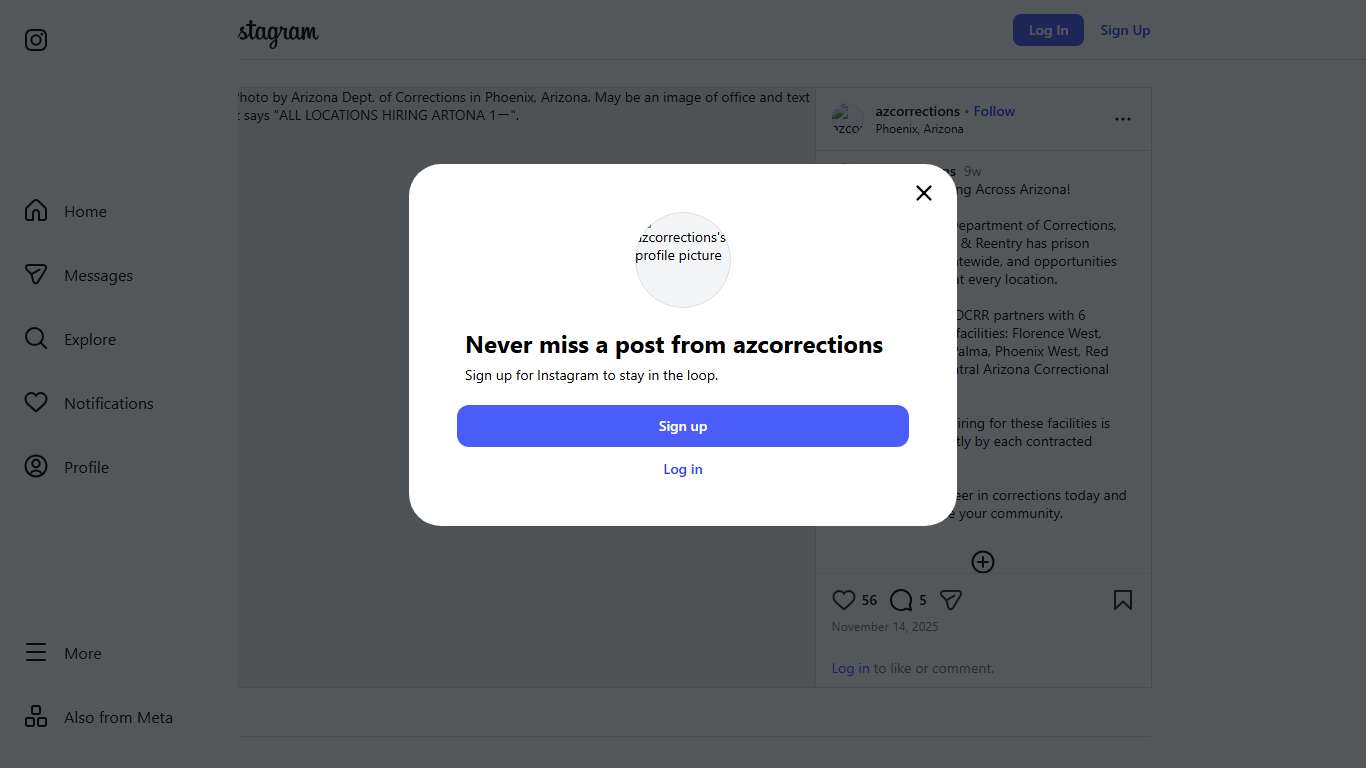Click Log in link inside the dialog
This screenshot has height=768, width=1366.
[x=683, y=469]
